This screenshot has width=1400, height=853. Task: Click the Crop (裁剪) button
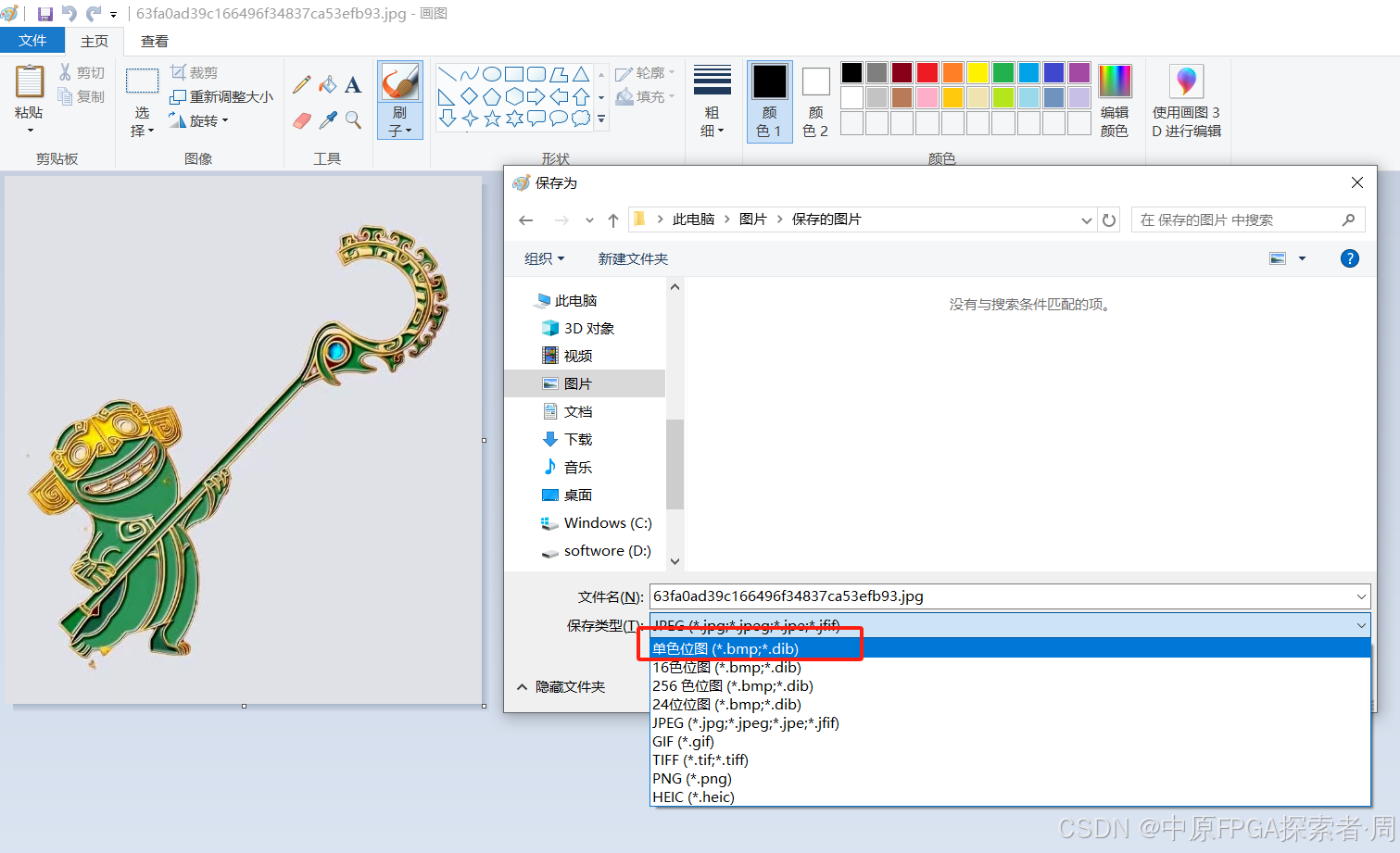pos(195,72)
